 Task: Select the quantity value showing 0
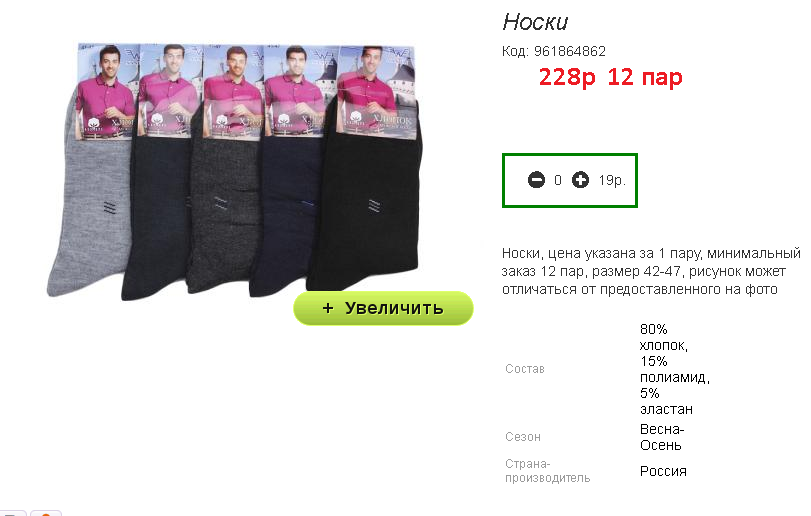558,180
